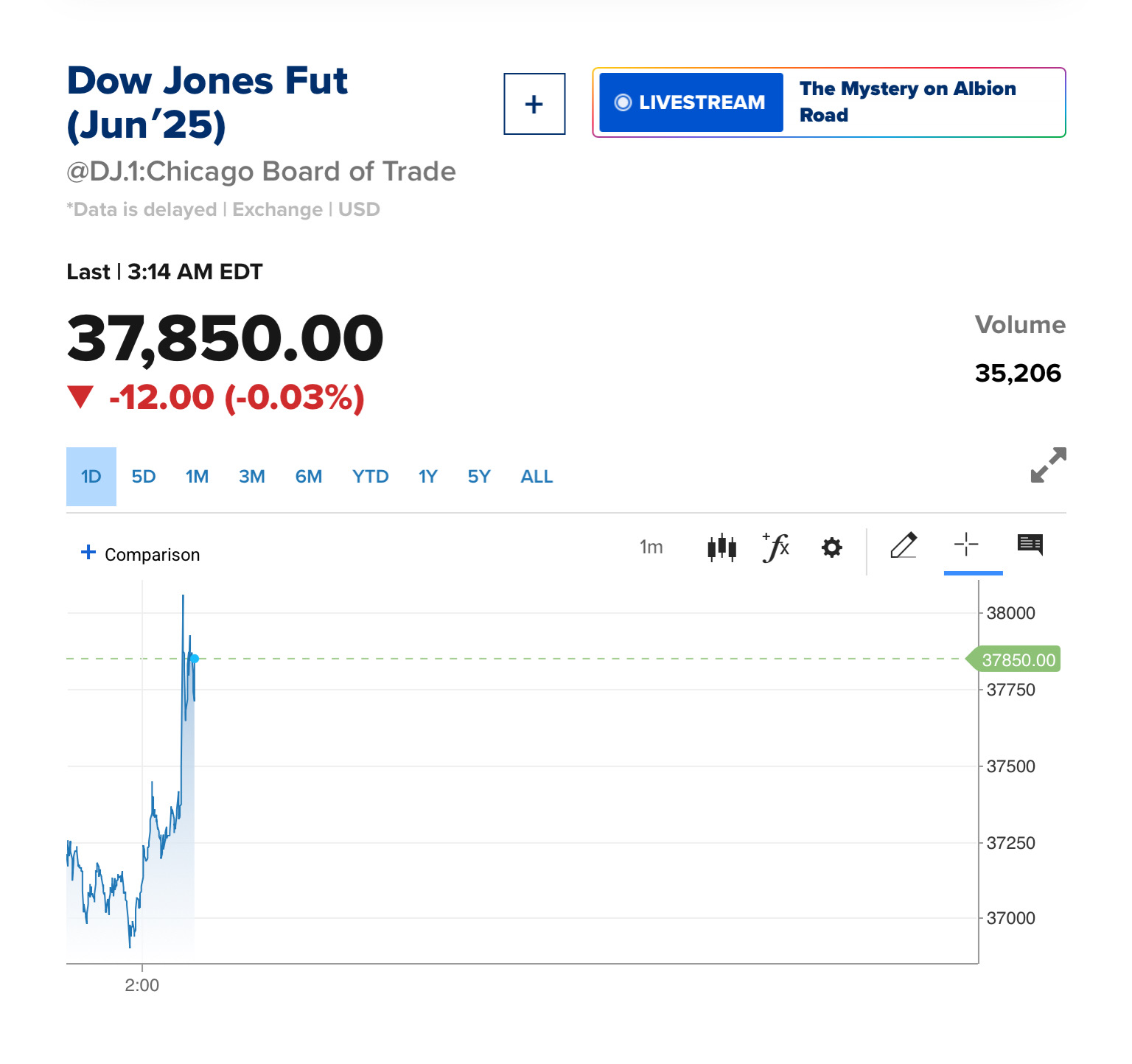This screenshot has width=1132, height=1064.
Task: Open the chart comments/events icon
Action: [1030, 545]
